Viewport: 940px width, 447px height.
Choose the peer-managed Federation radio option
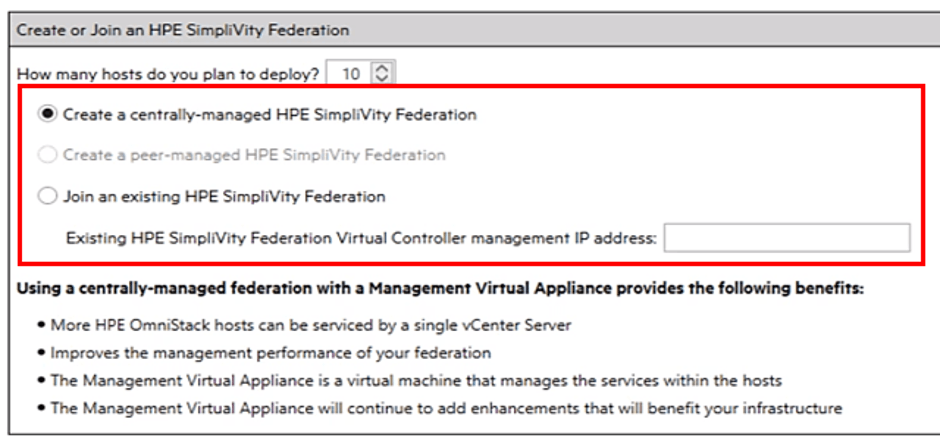click(x=48, y=155)
